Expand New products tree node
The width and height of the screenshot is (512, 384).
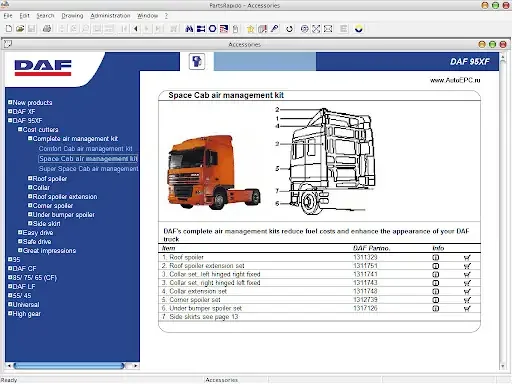tap(10, 102)
